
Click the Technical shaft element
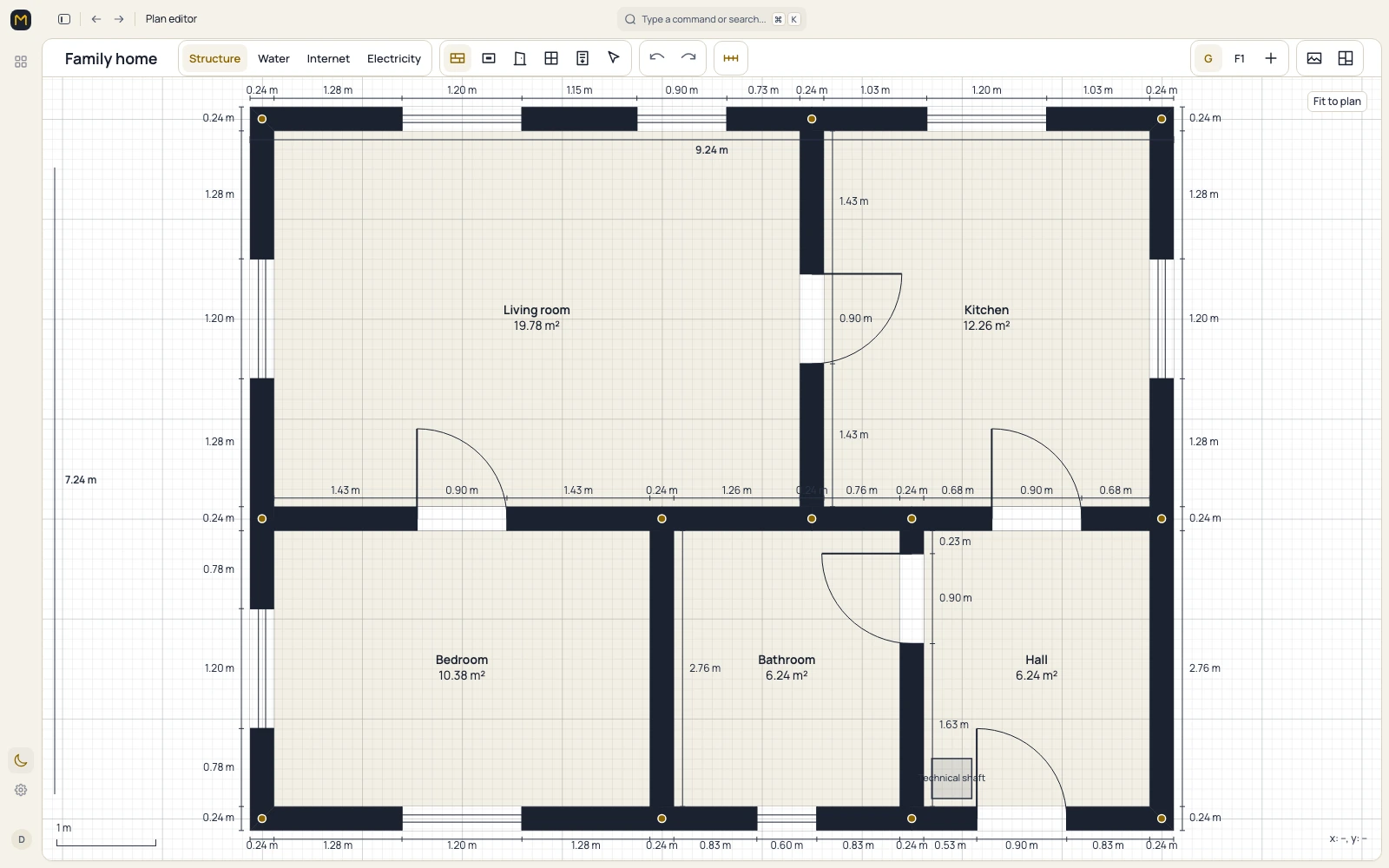click(952, 779)
